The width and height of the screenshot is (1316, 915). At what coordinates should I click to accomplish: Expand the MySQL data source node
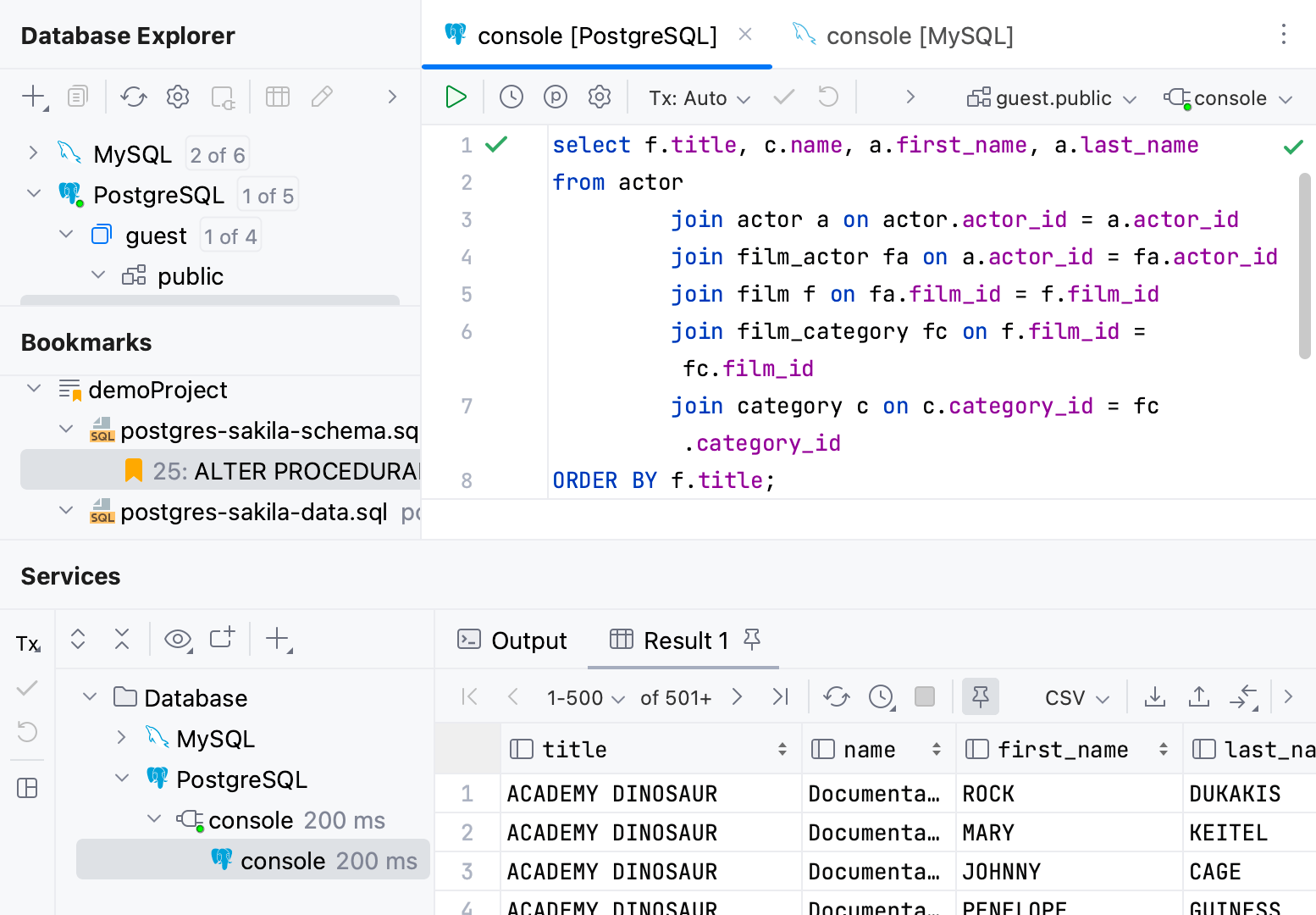33,153
